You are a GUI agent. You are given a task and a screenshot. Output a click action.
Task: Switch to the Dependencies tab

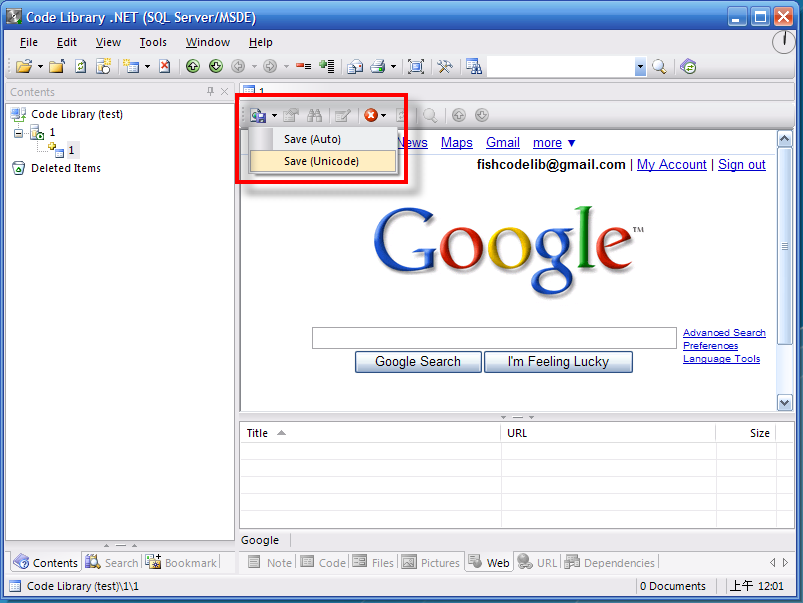(x=609, y=563)
